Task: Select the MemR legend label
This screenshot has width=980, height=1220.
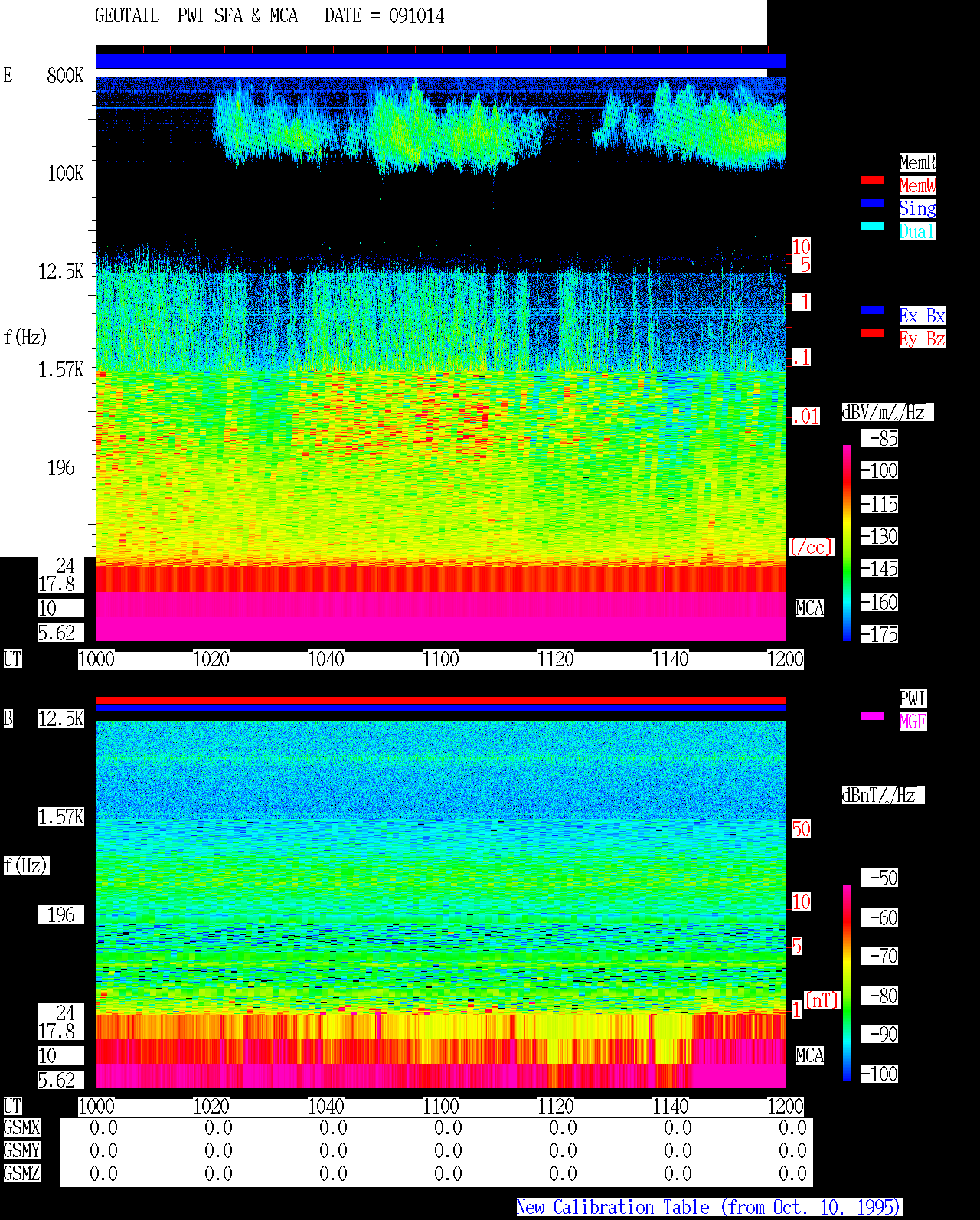Action: coord(917,162)
